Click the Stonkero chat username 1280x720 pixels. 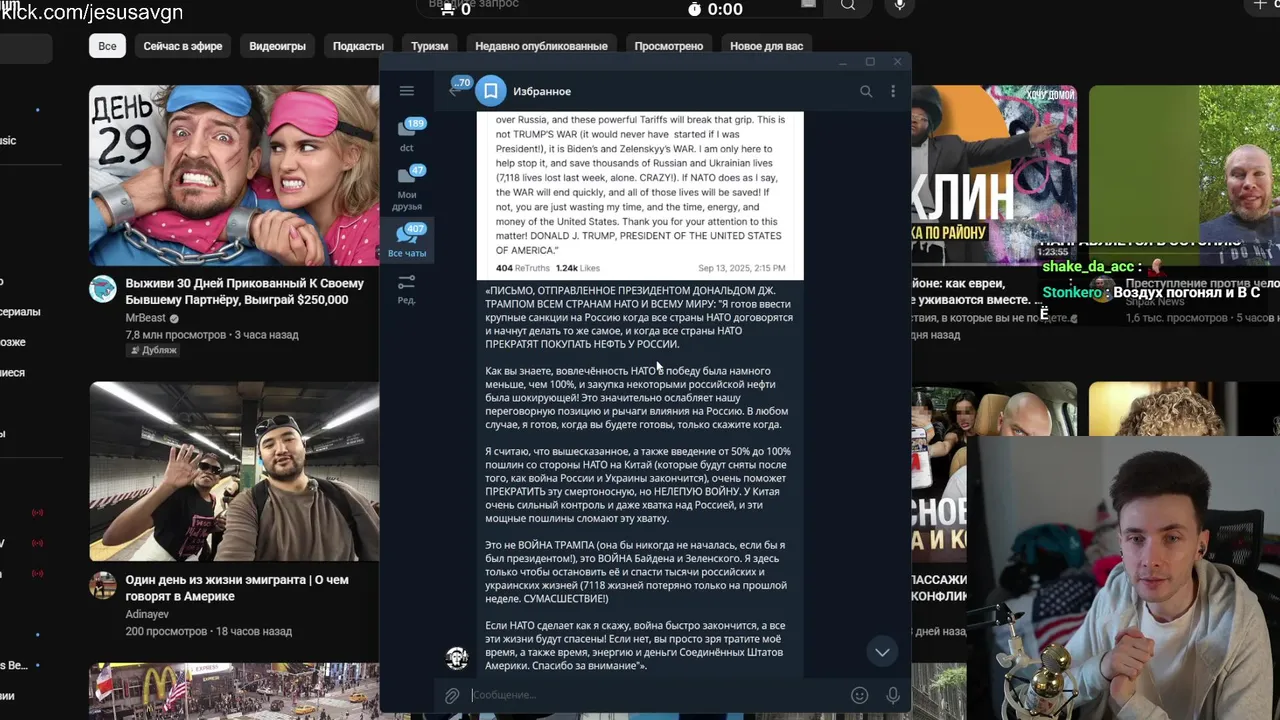coord(1071,293)
